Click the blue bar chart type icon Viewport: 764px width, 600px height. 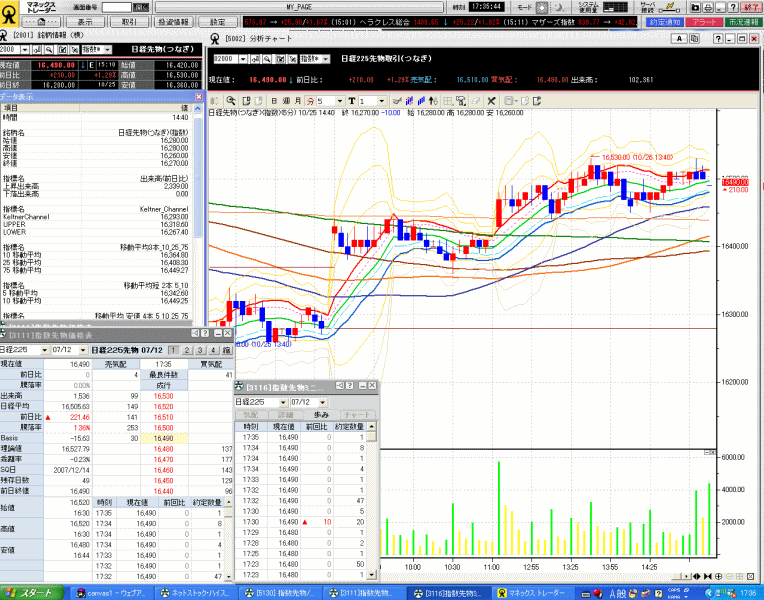click(x=421, y=101)
